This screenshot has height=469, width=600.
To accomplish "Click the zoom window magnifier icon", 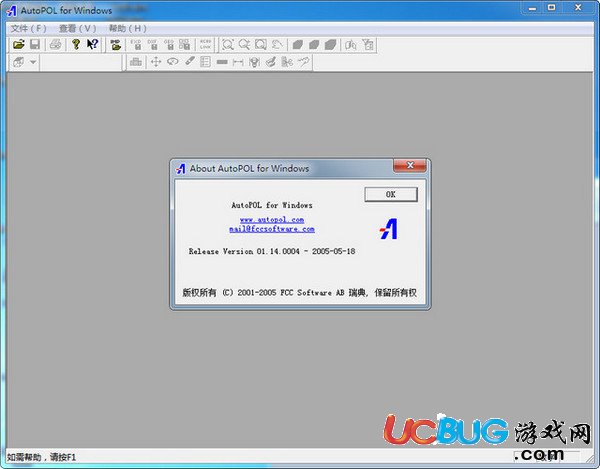I will [x=261, y=44].
